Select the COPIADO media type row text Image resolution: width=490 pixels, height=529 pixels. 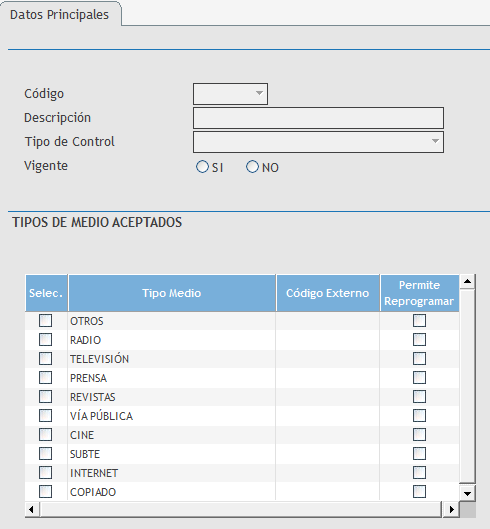93,492
